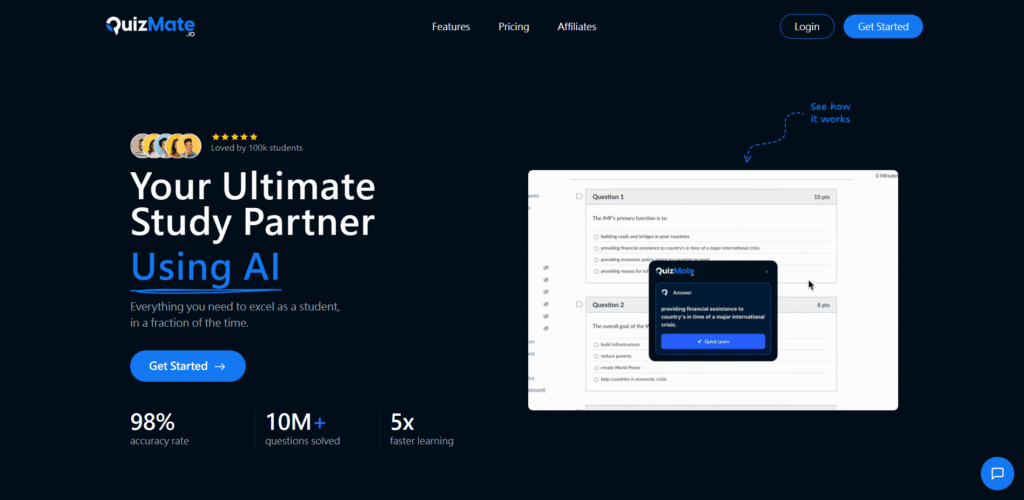Open the Features nav item
This screenshot has width=1024, height=500.
point(451,27)
